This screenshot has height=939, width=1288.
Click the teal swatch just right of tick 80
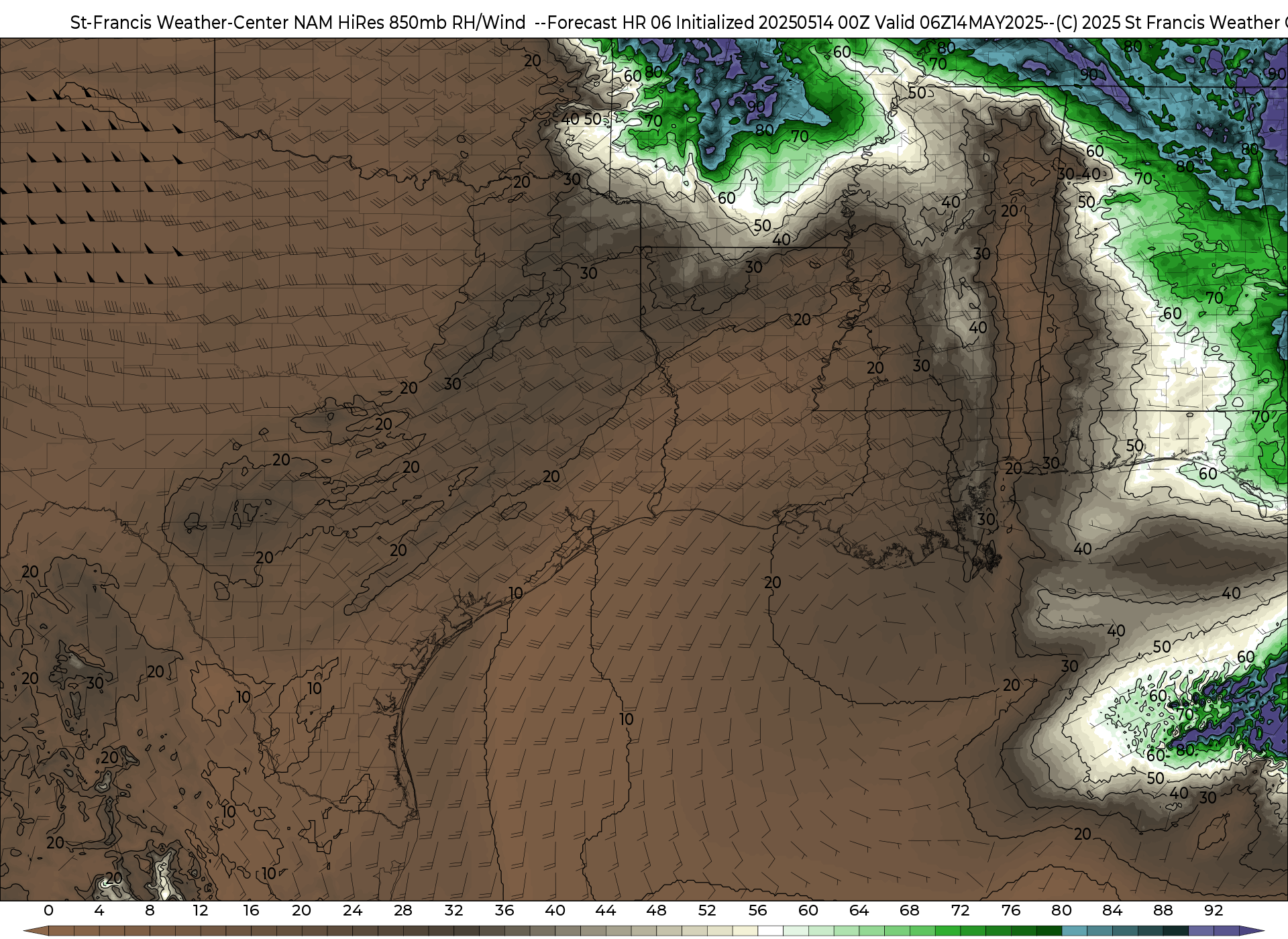coord(1075,931)
